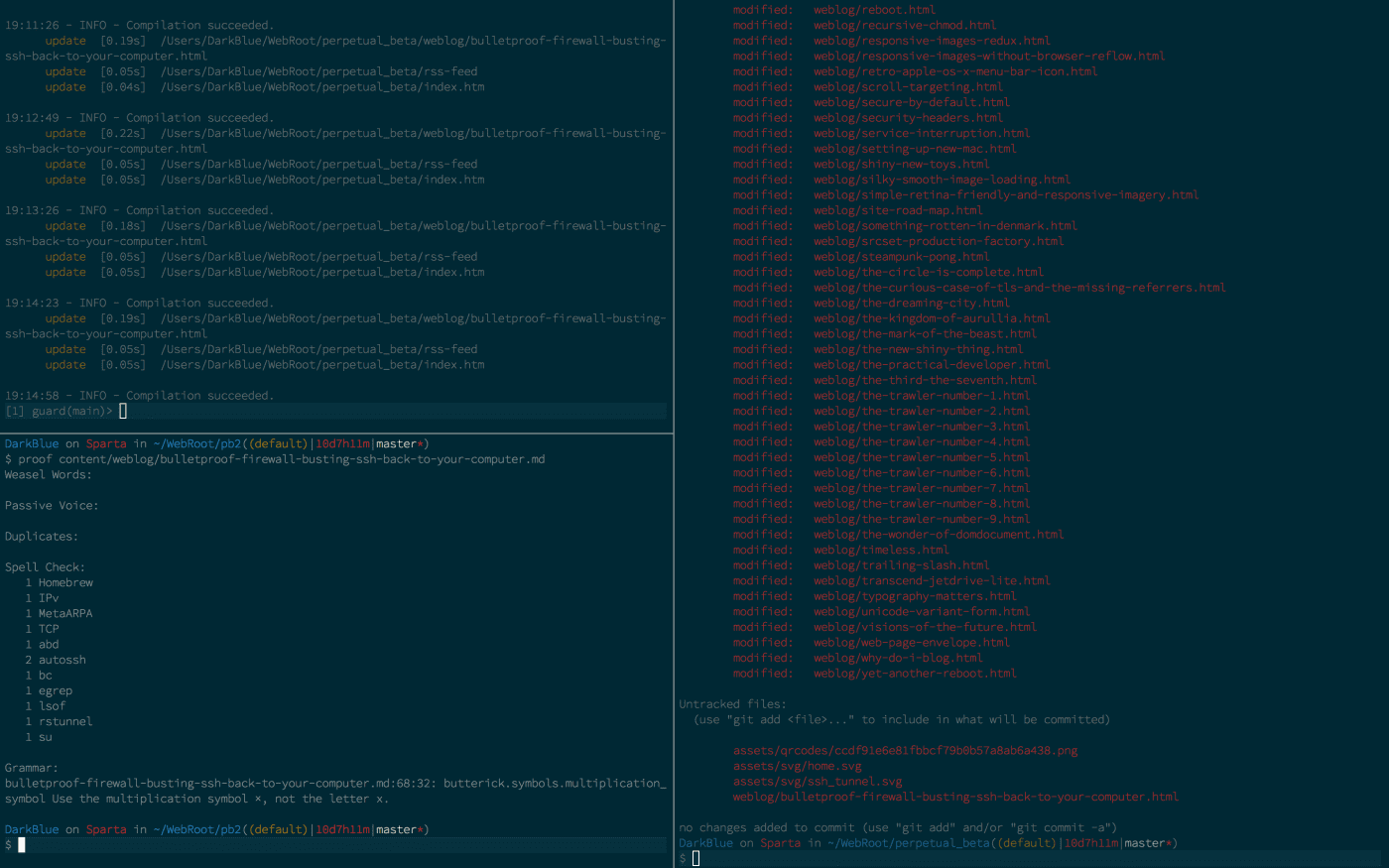
Task: Select 'weblog/the-trawler-number-1.html' line
Action: click(922, 396)
